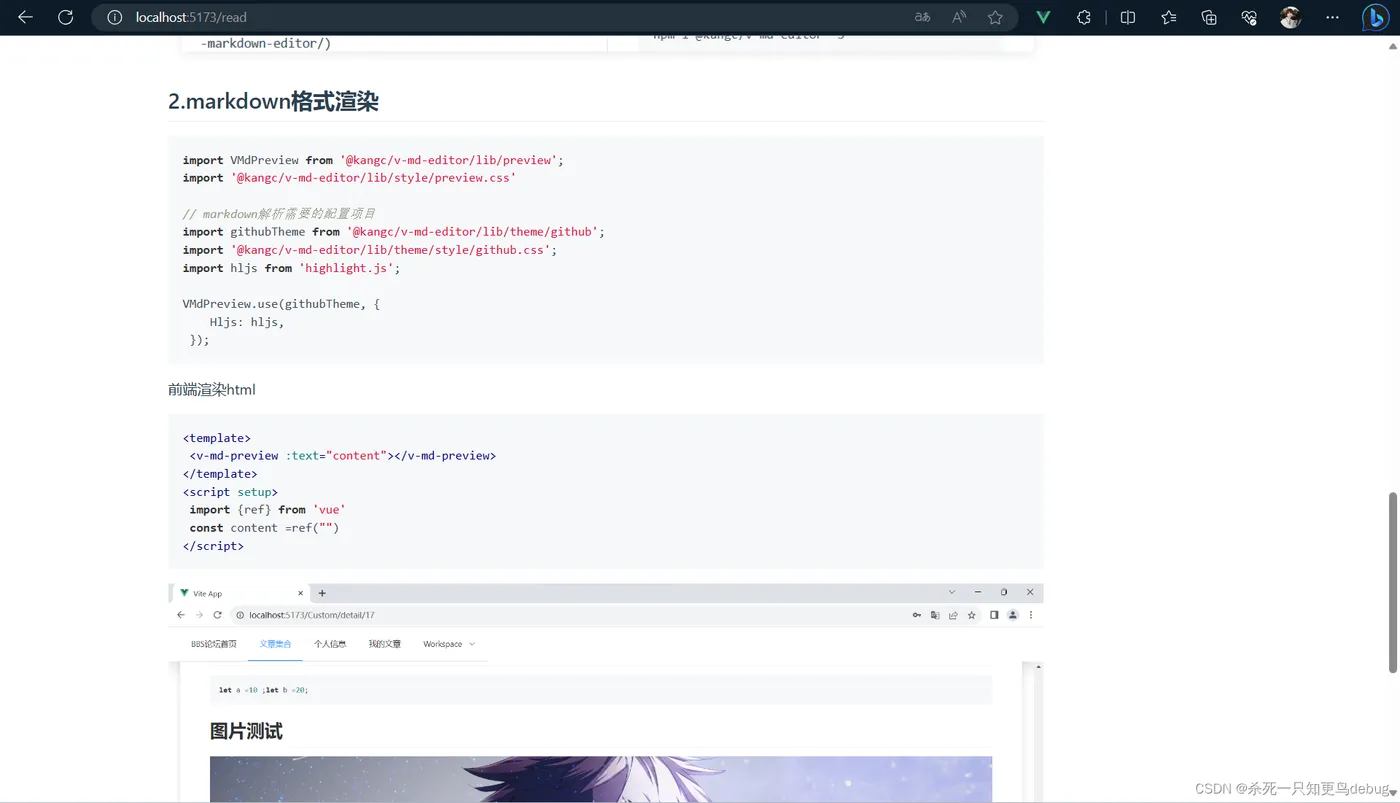1400x803 pixels.
Task: Reload the localhost:5173/read page
Action: click(x=66, y=17)
